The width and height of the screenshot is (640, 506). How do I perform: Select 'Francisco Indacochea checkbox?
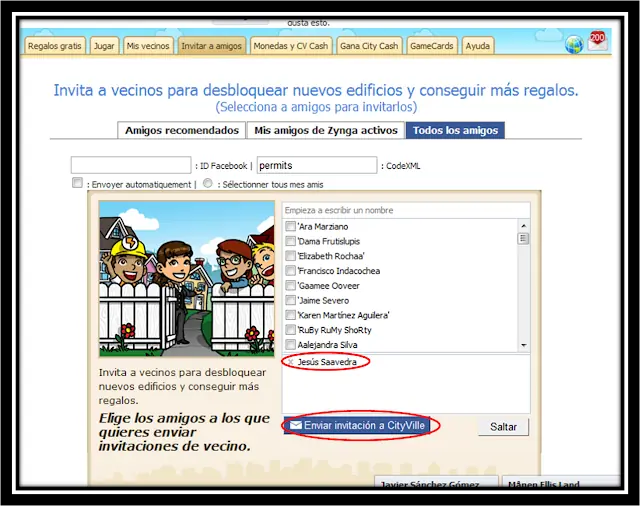[290, 271]
